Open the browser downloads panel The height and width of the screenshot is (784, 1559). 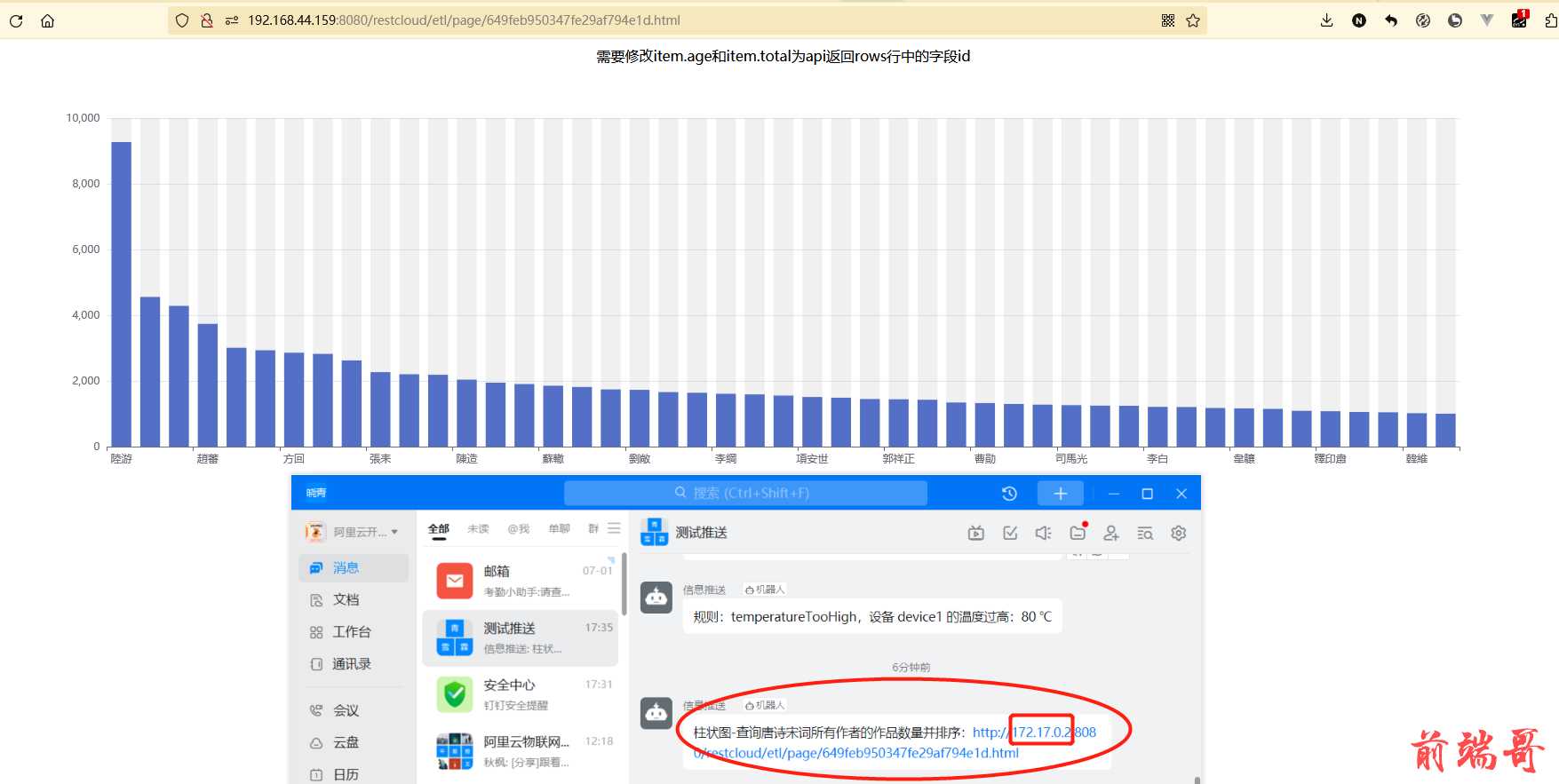(x=1327, y=20)
